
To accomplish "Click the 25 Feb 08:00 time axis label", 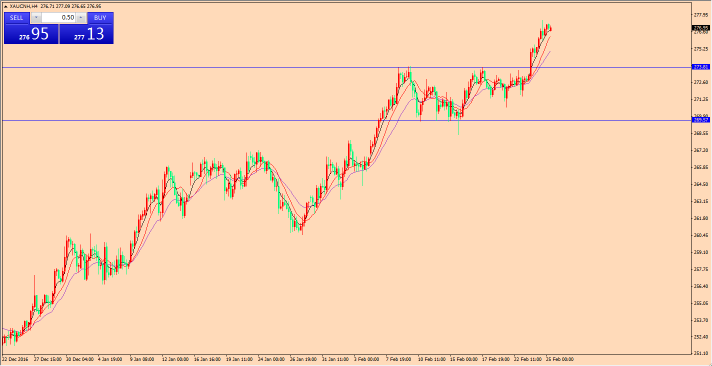I will tap(561, 359).
